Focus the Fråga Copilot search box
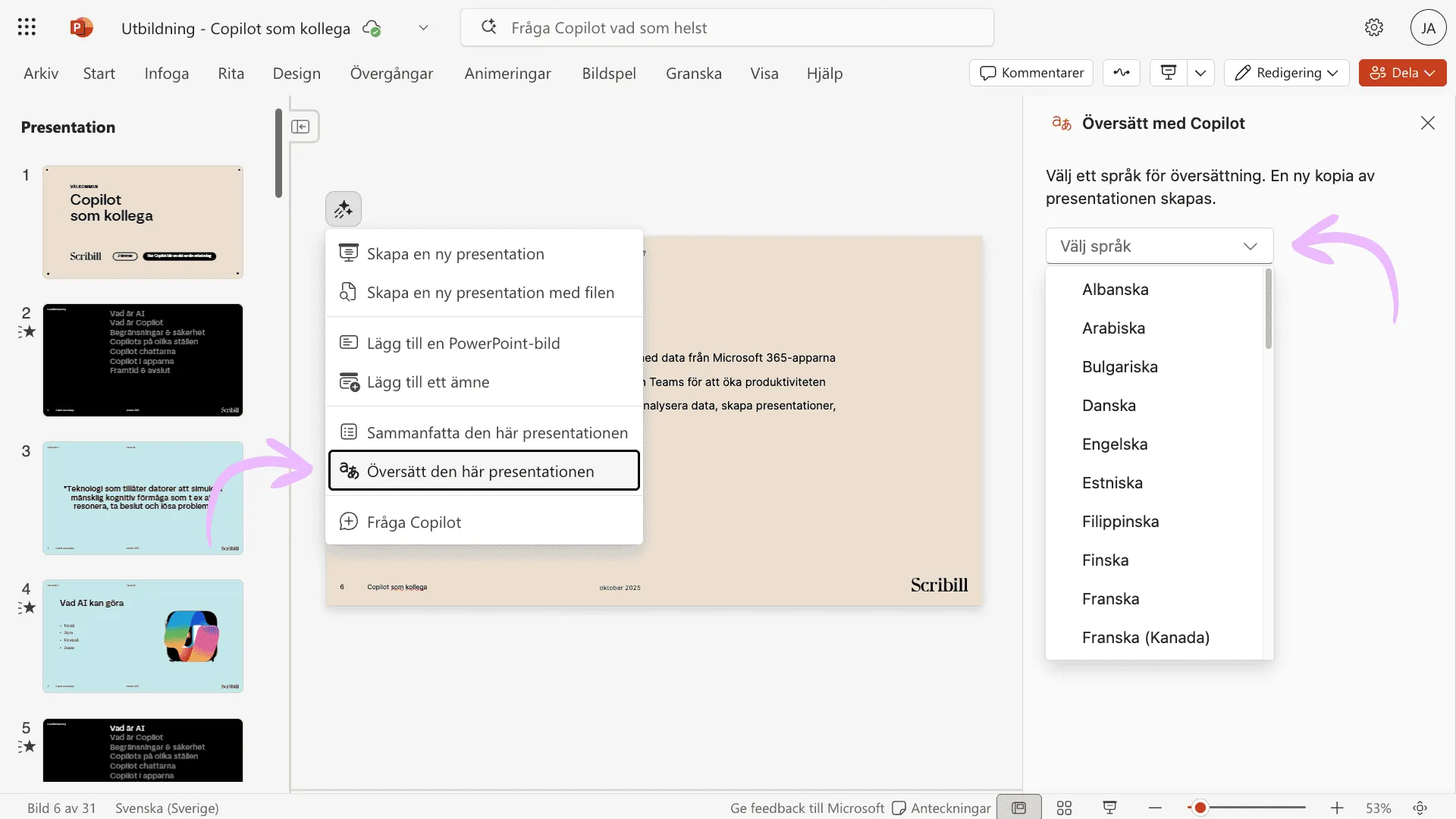This screenshot has width=1456, height=819. (x=726, y=28)
